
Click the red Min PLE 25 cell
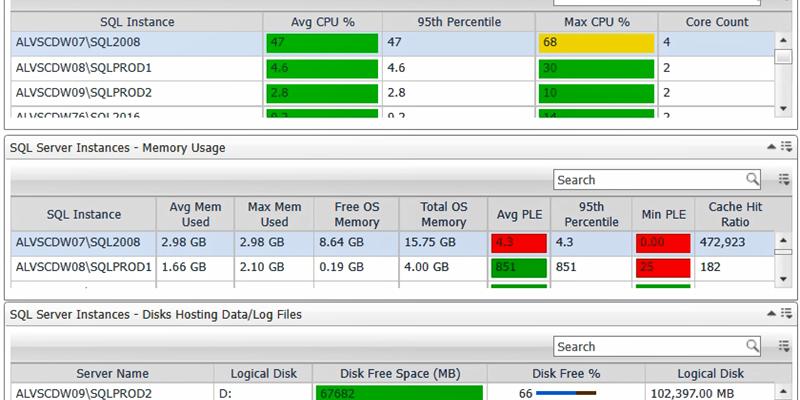[x=663, y=268]
